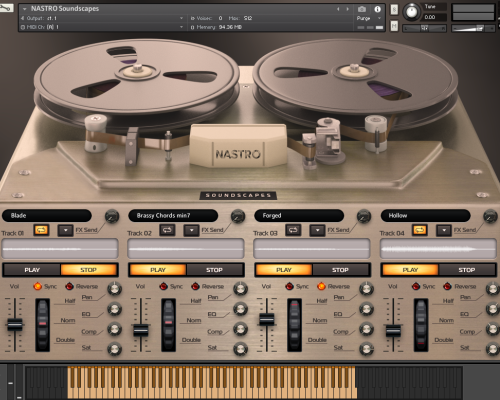Click Track 03 volume fader
500x400 pixels.
tap(267, 319)
